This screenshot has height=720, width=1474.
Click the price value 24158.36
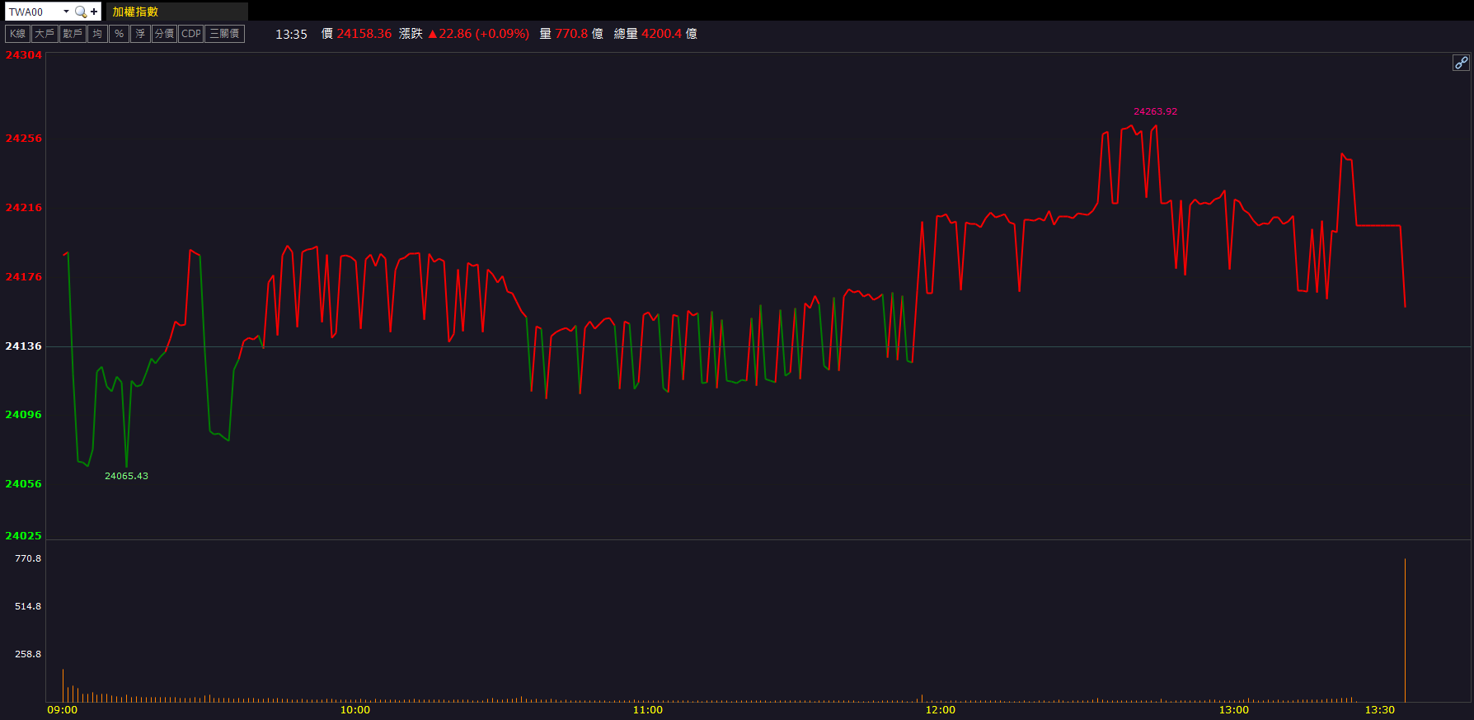tap(364, 34)
